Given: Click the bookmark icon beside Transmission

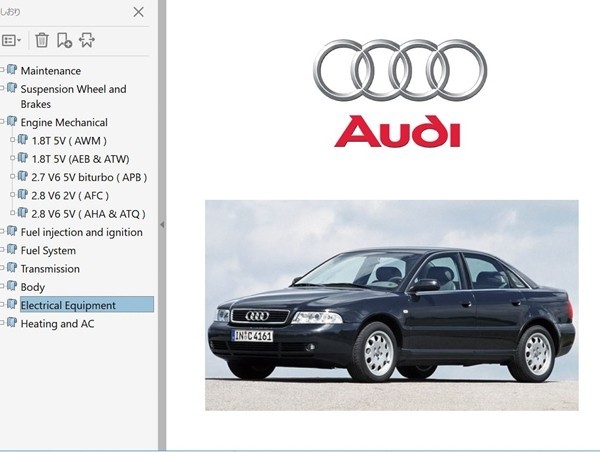Looking at the screenshot, I should point(12,268).
